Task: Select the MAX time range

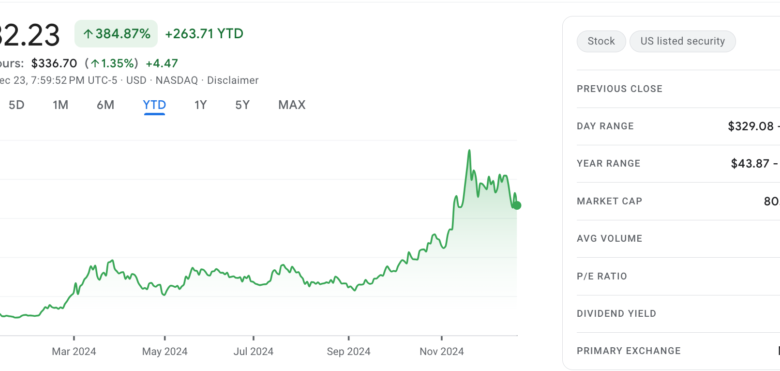Action: coord(292,105)
